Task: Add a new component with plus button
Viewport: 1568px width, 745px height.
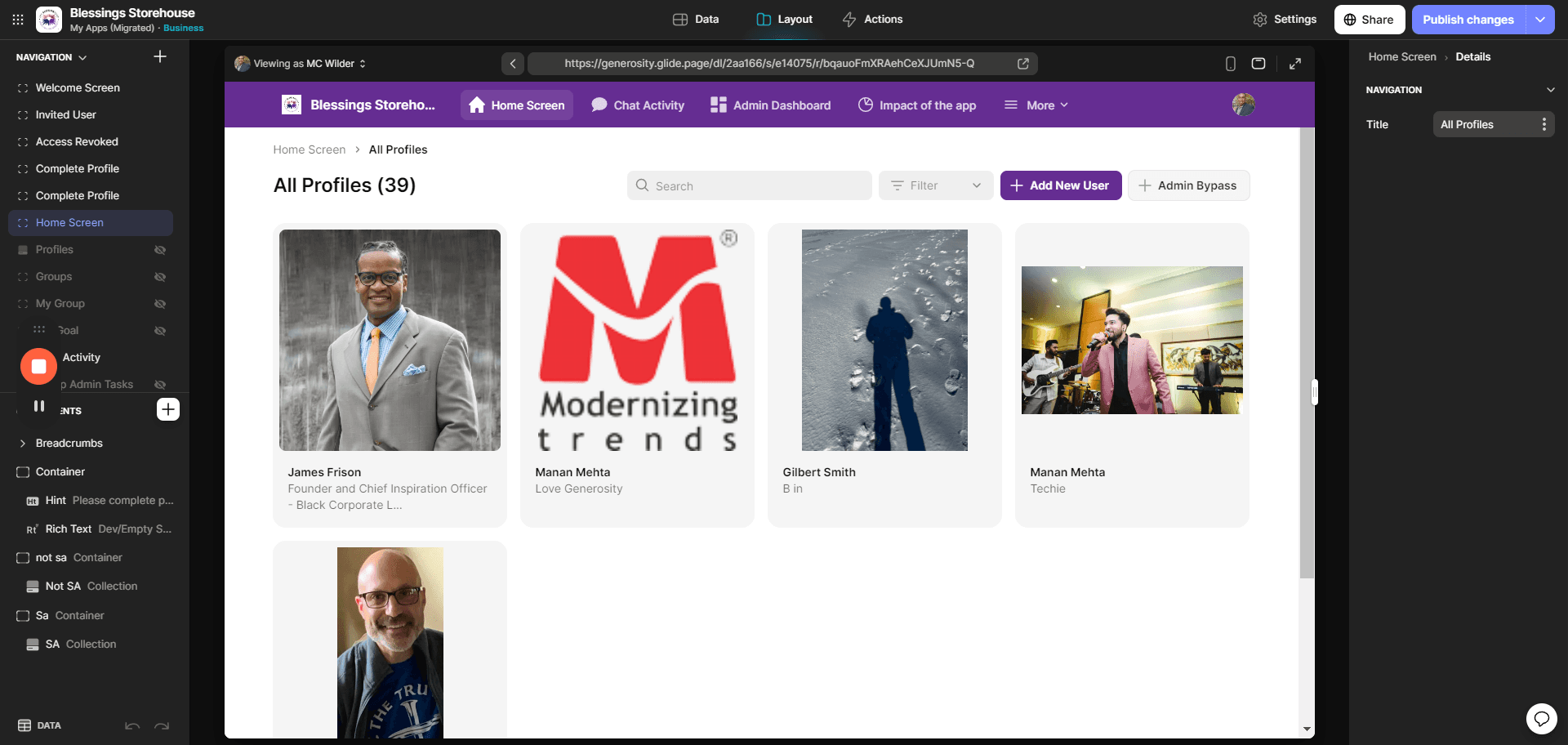Action: coord(168,409)
